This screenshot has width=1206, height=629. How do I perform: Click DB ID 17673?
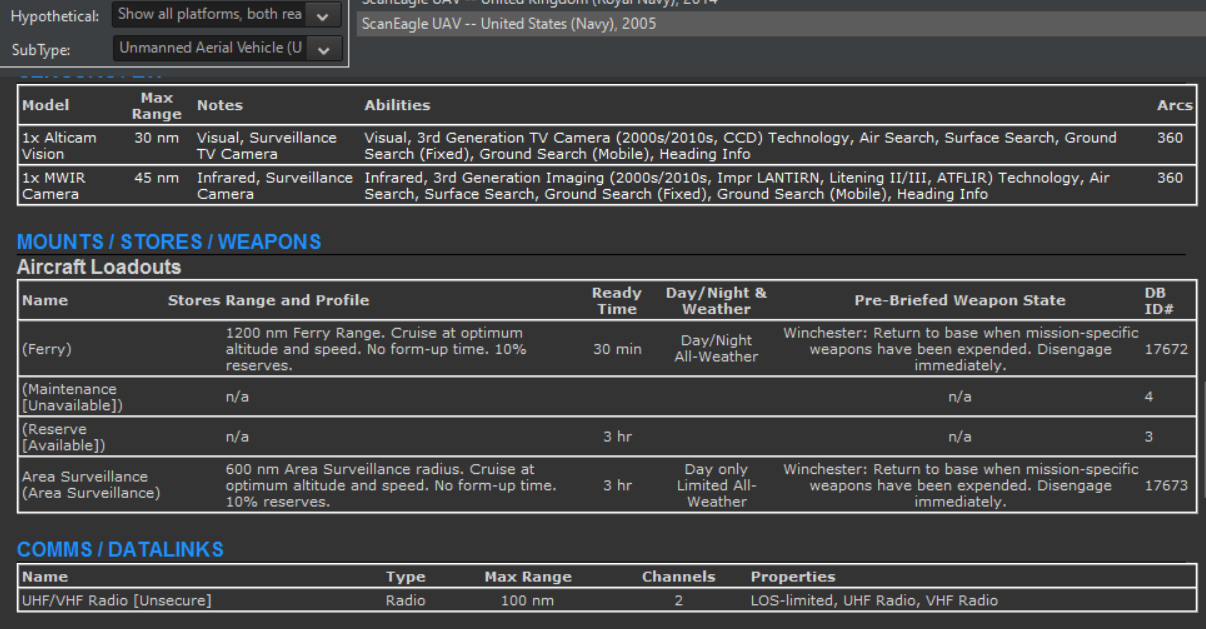click(1166, 485)
